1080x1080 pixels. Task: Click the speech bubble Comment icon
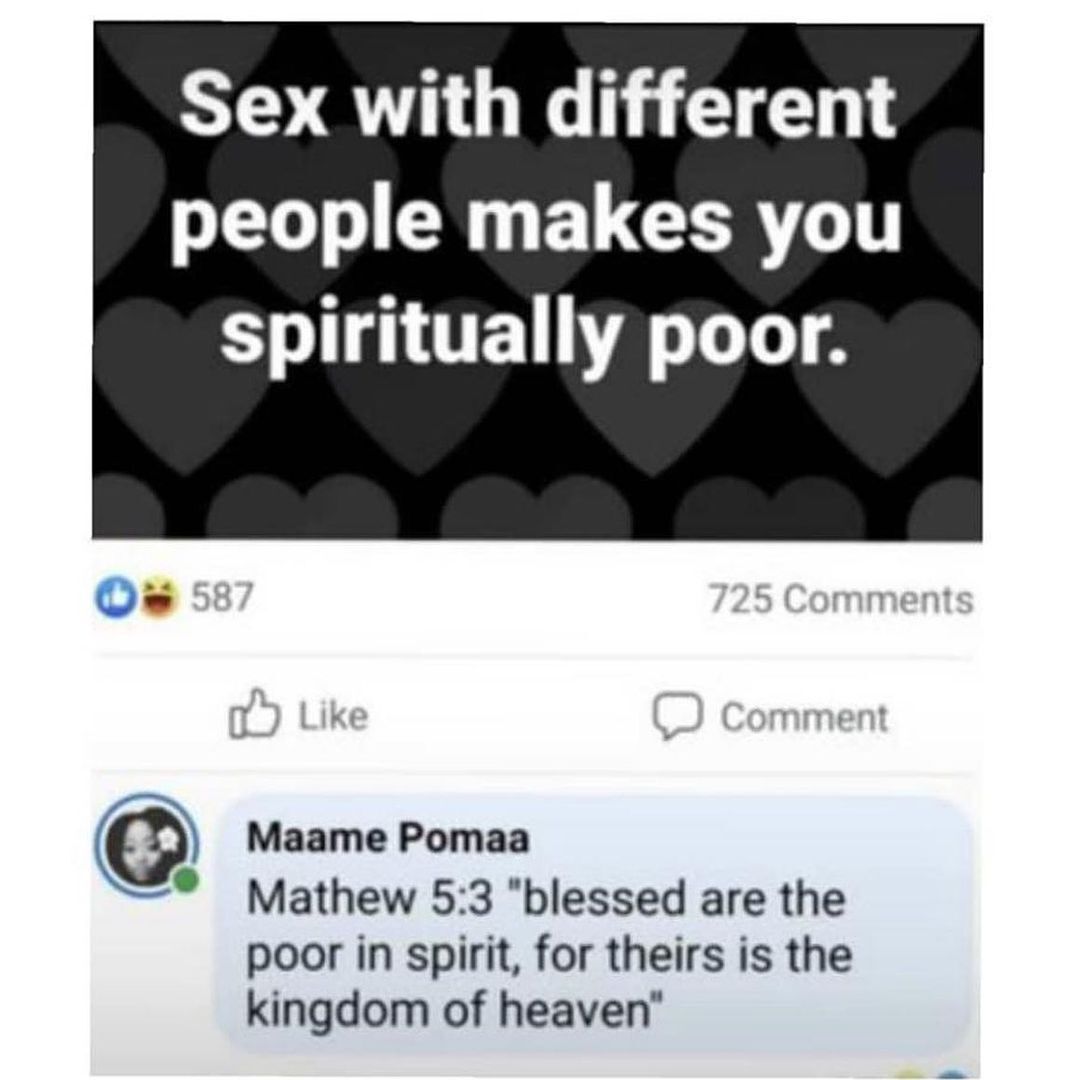point(673,716)
